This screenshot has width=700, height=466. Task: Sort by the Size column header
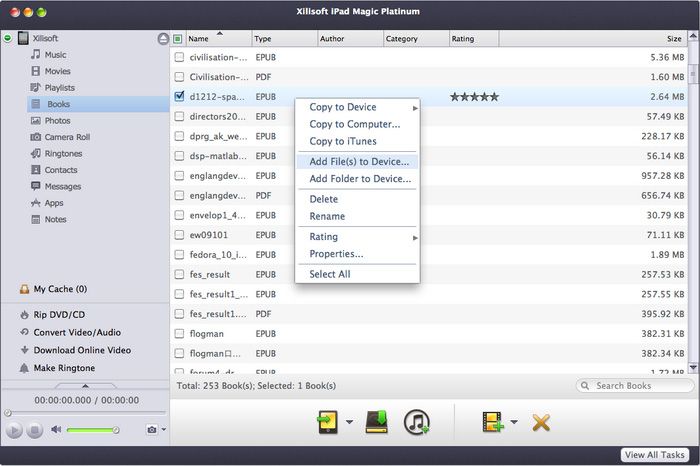point(592,39)
